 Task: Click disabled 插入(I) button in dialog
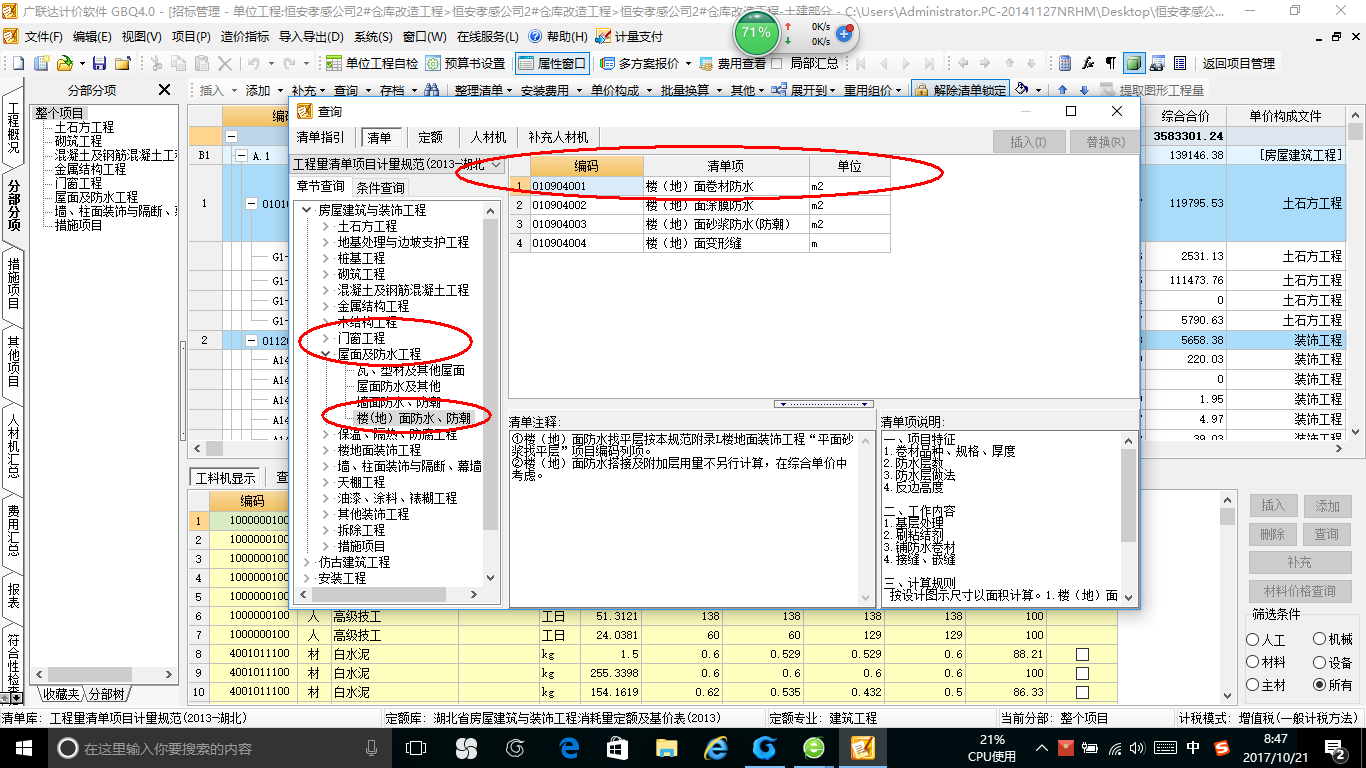point(1028,142)
